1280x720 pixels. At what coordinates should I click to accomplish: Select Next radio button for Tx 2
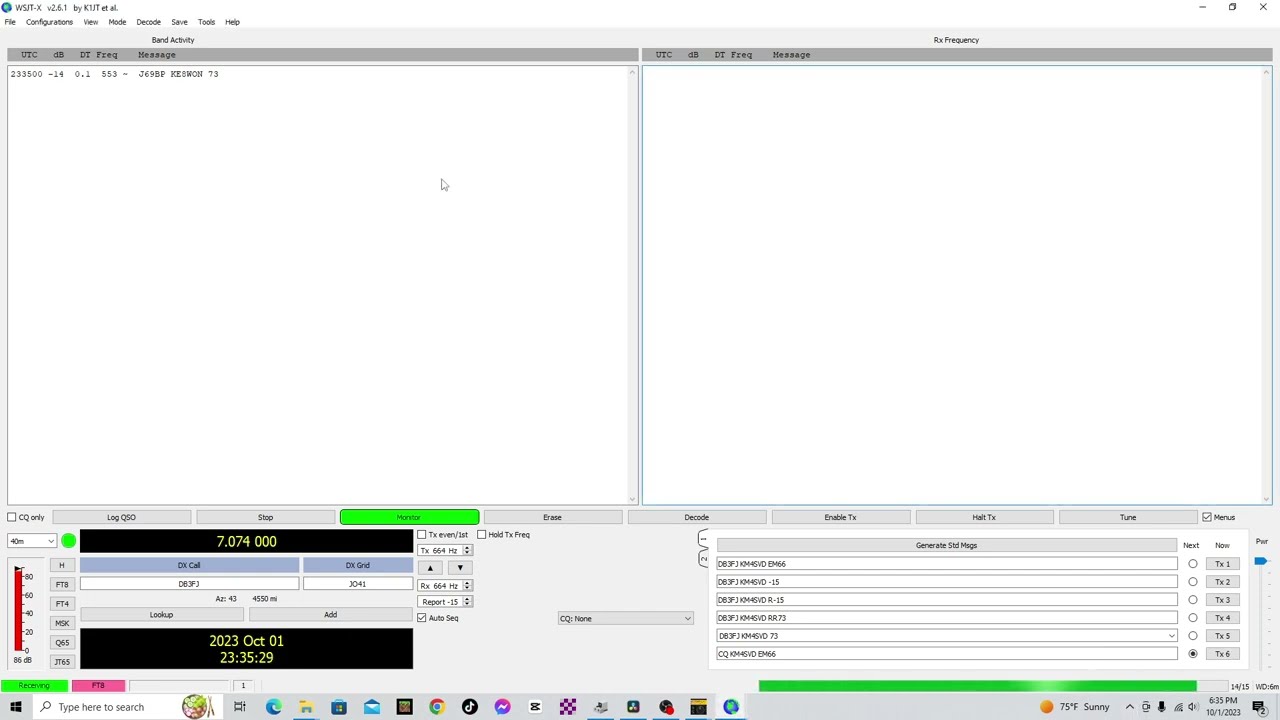[x=1193, y=582]
